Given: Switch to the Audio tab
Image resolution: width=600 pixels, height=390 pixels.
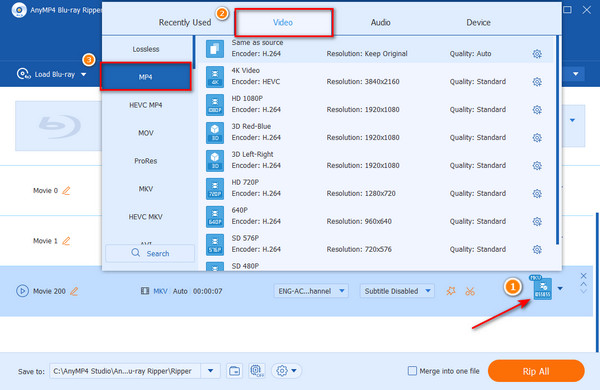Looking at the screenshot, I should point(380,23).
